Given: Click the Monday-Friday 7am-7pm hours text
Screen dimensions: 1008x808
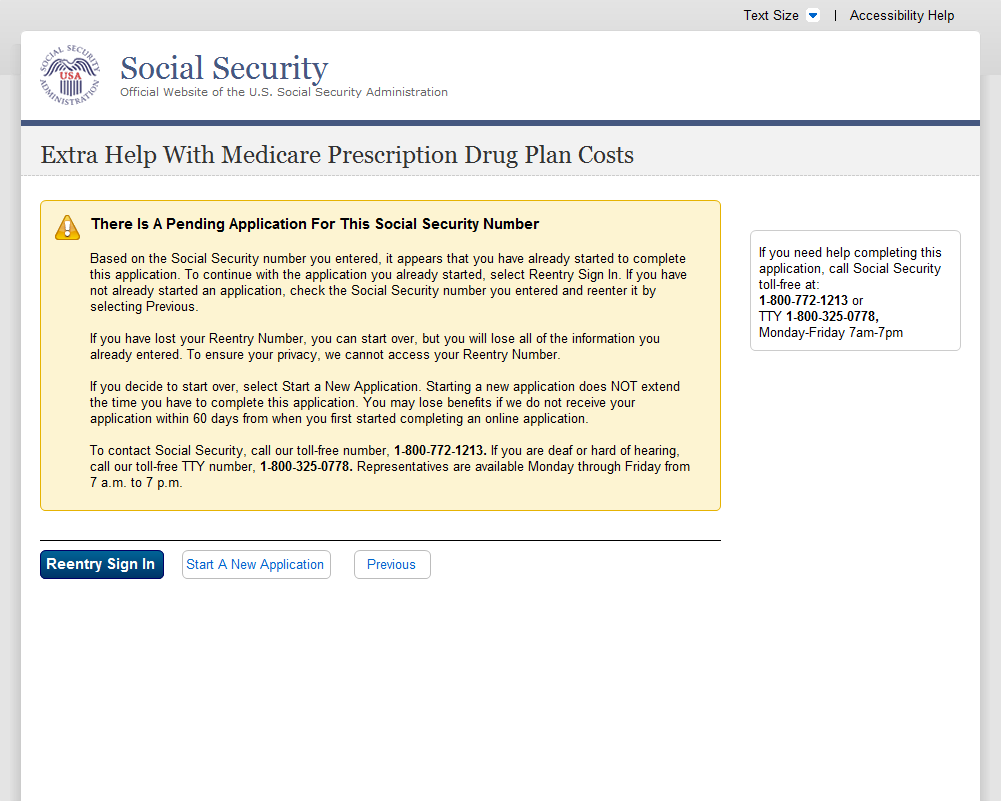Looking at the screenshot, I should click(x=830, y=332).
